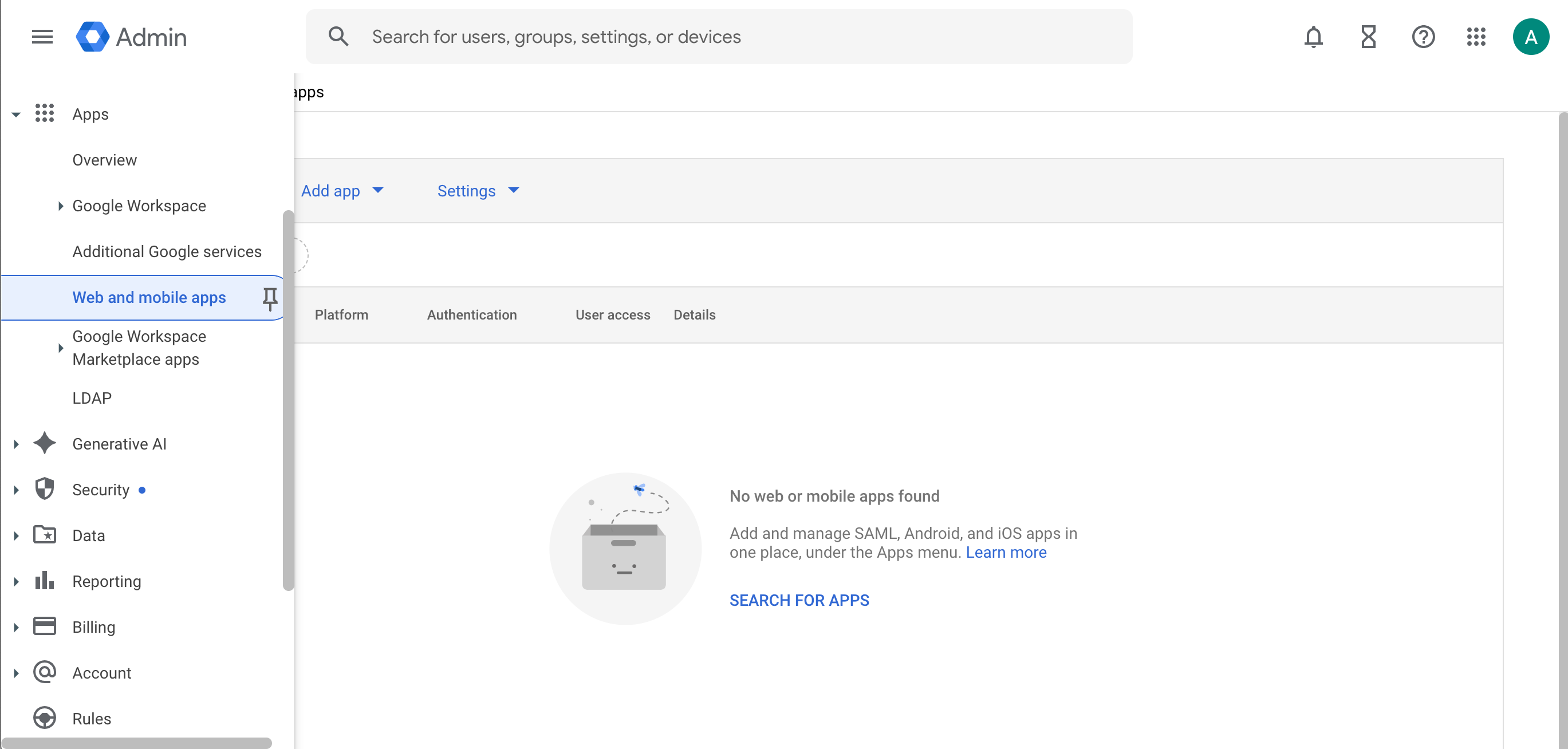Click SEARCH FOR APPS

coord(799,600)
